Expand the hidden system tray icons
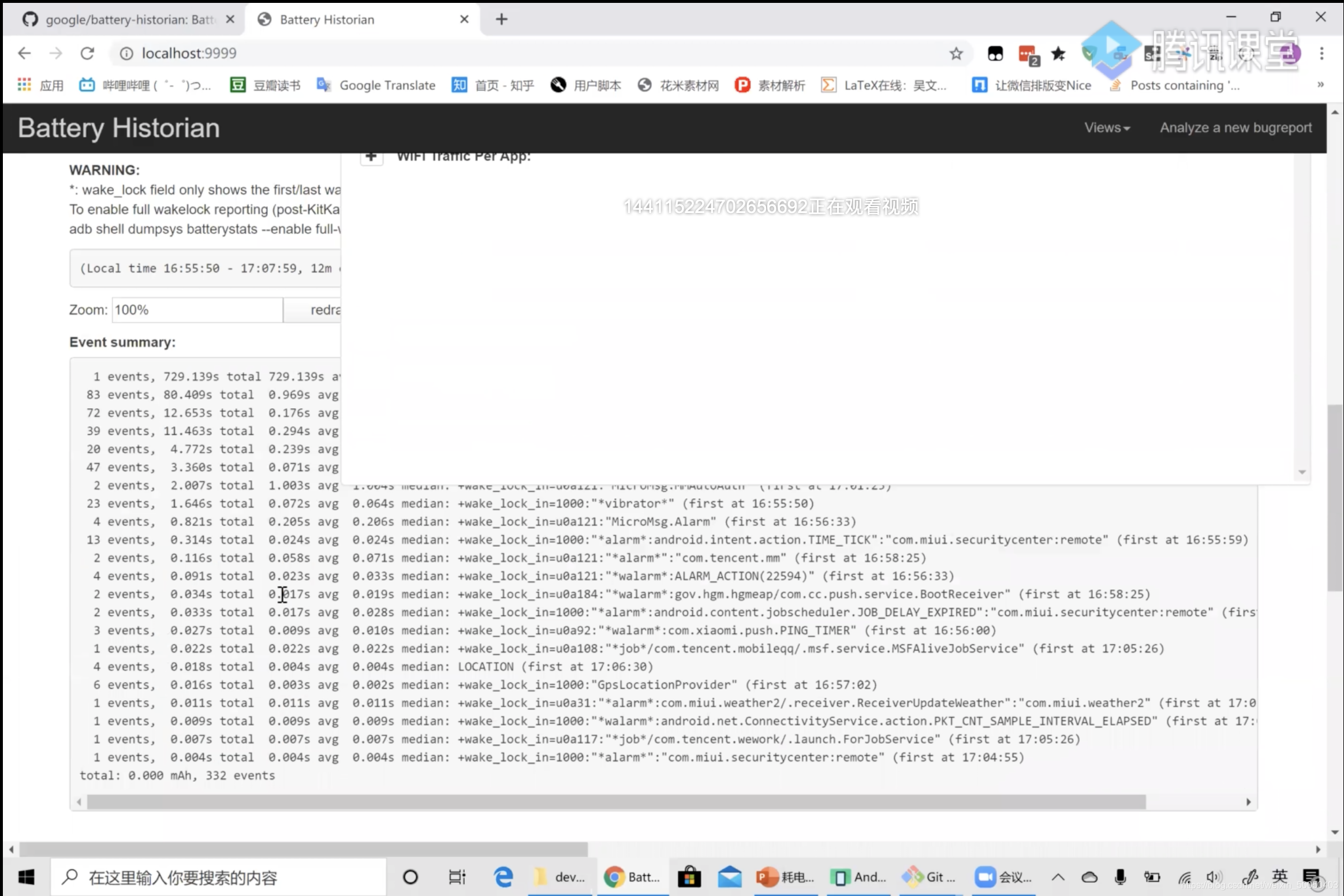 [1058, 877]
